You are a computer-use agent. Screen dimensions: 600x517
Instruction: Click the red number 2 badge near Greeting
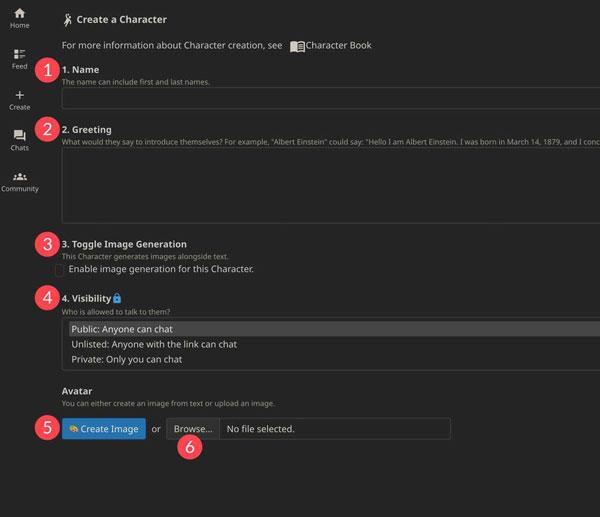tap(45, 129)
